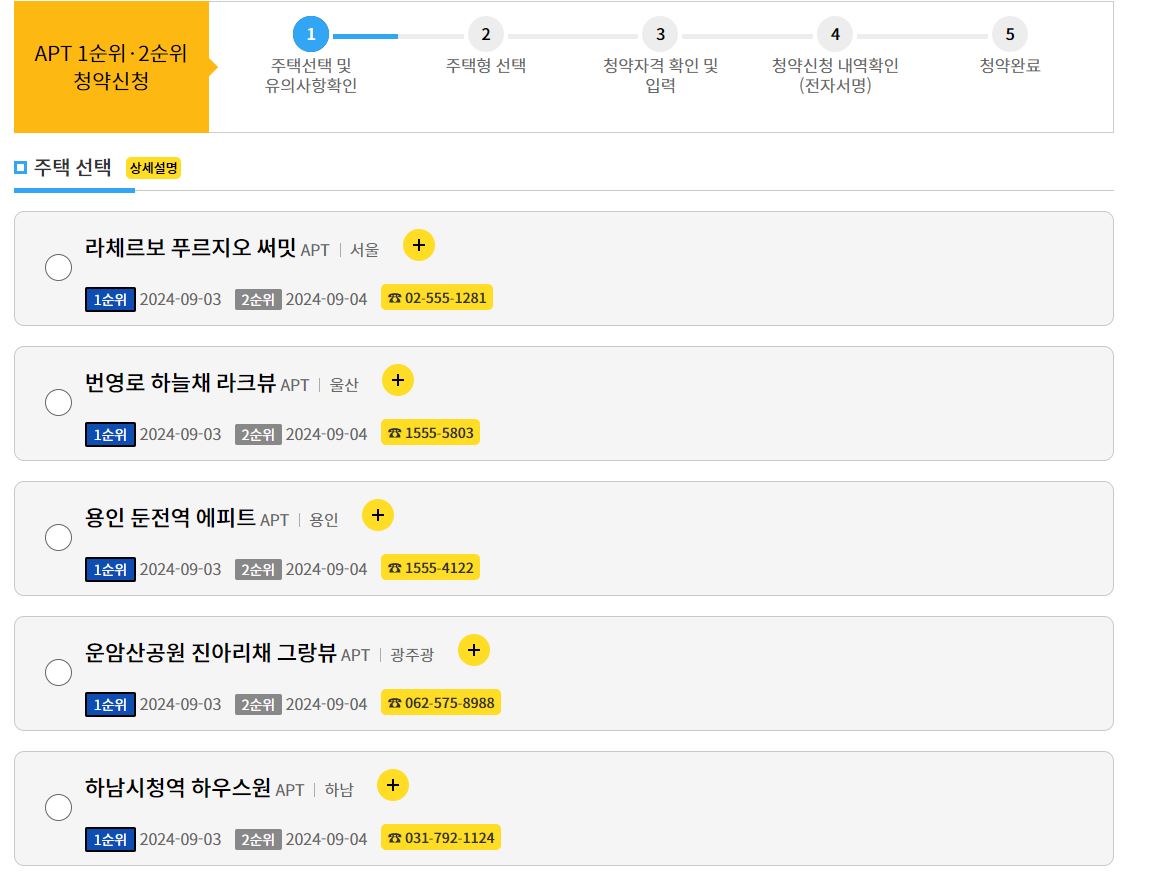Click 2순위 badge in 라체르보 푸르지오 써밋 row
This screenshot has width=1151, height=884.
[x=258, y=300]
